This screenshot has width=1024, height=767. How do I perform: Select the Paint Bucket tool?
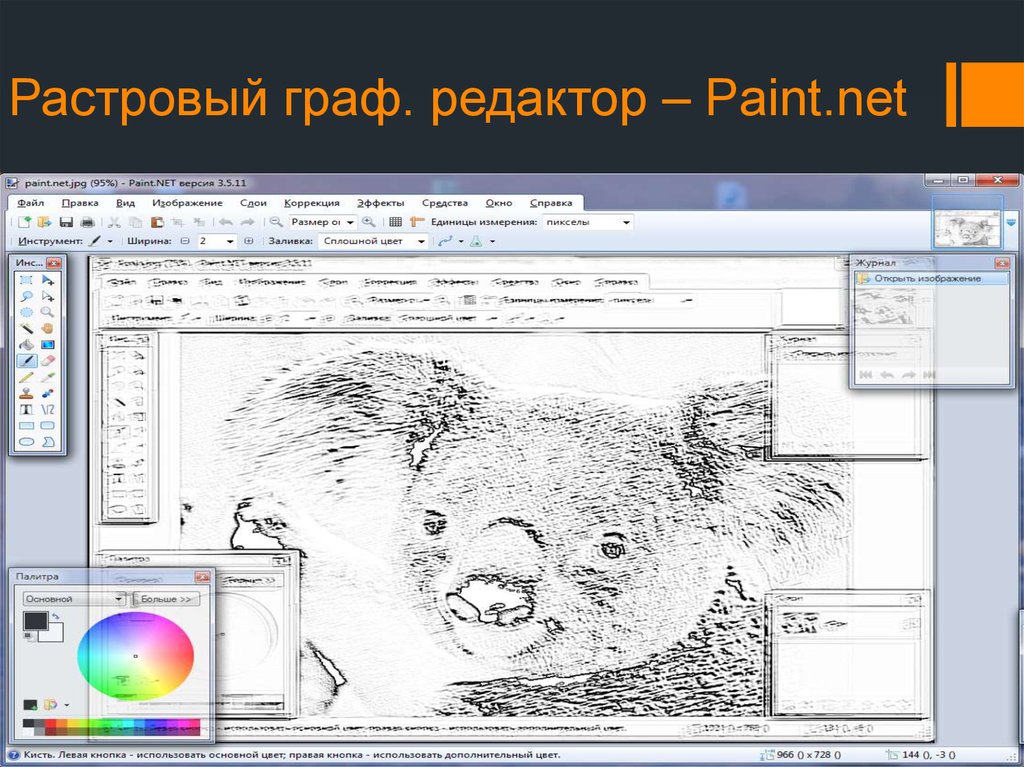(26, 344)
